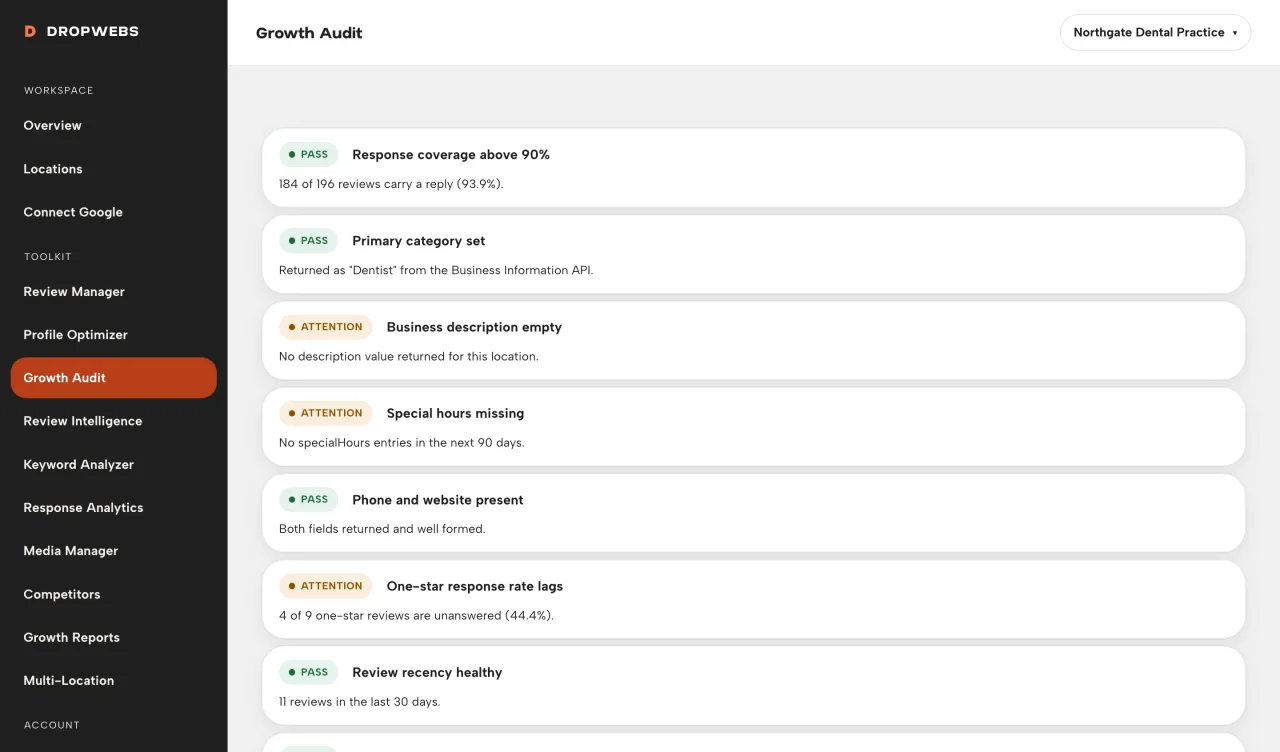1280x752 pixels.
Task: Select the 'Special hours missing' heading
Action: click(455, 413)
